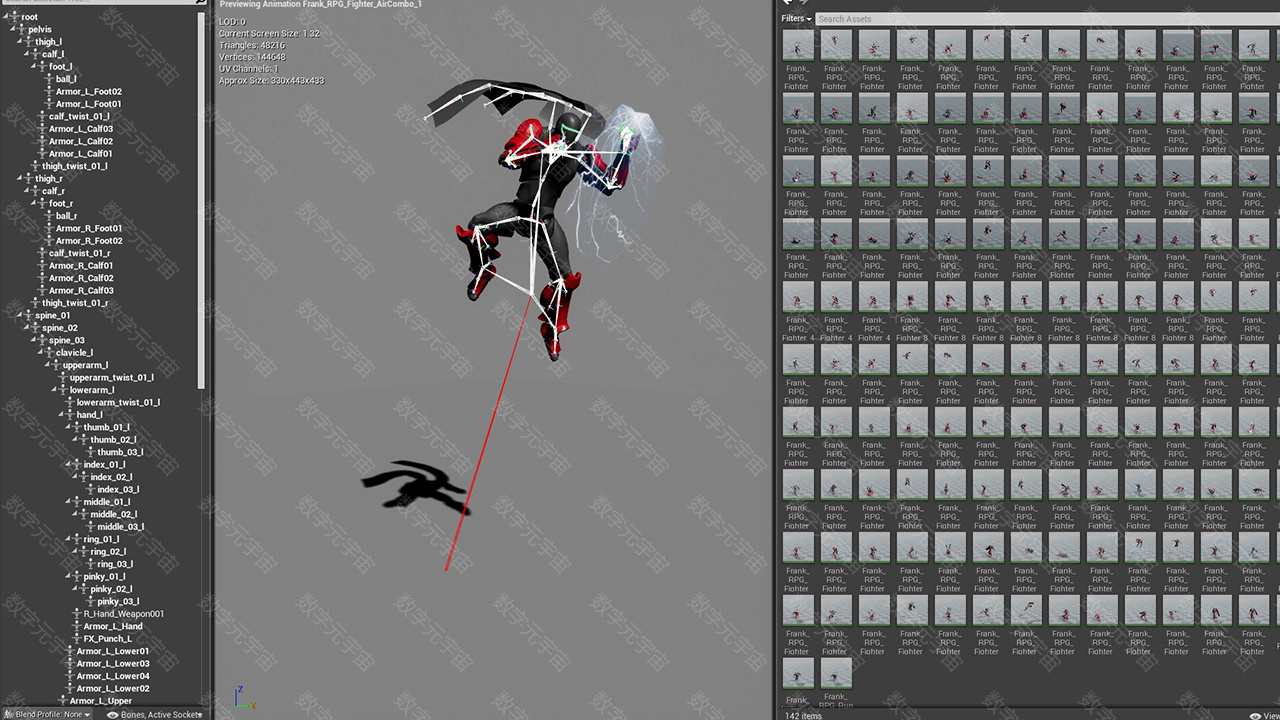Open the Bones, Active Sockets visibility options
This screenshot has height=720, width=1280.
pyautogui.click(x=154, y=714)
